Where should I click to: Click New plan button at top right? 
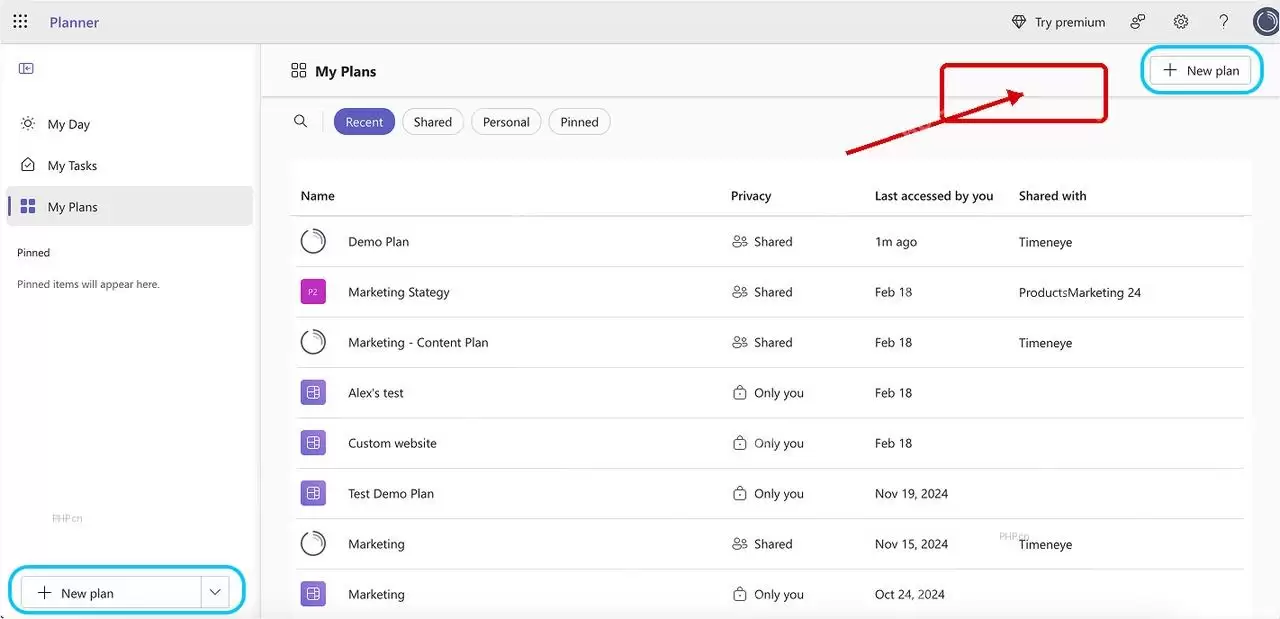click(1200, 70)
